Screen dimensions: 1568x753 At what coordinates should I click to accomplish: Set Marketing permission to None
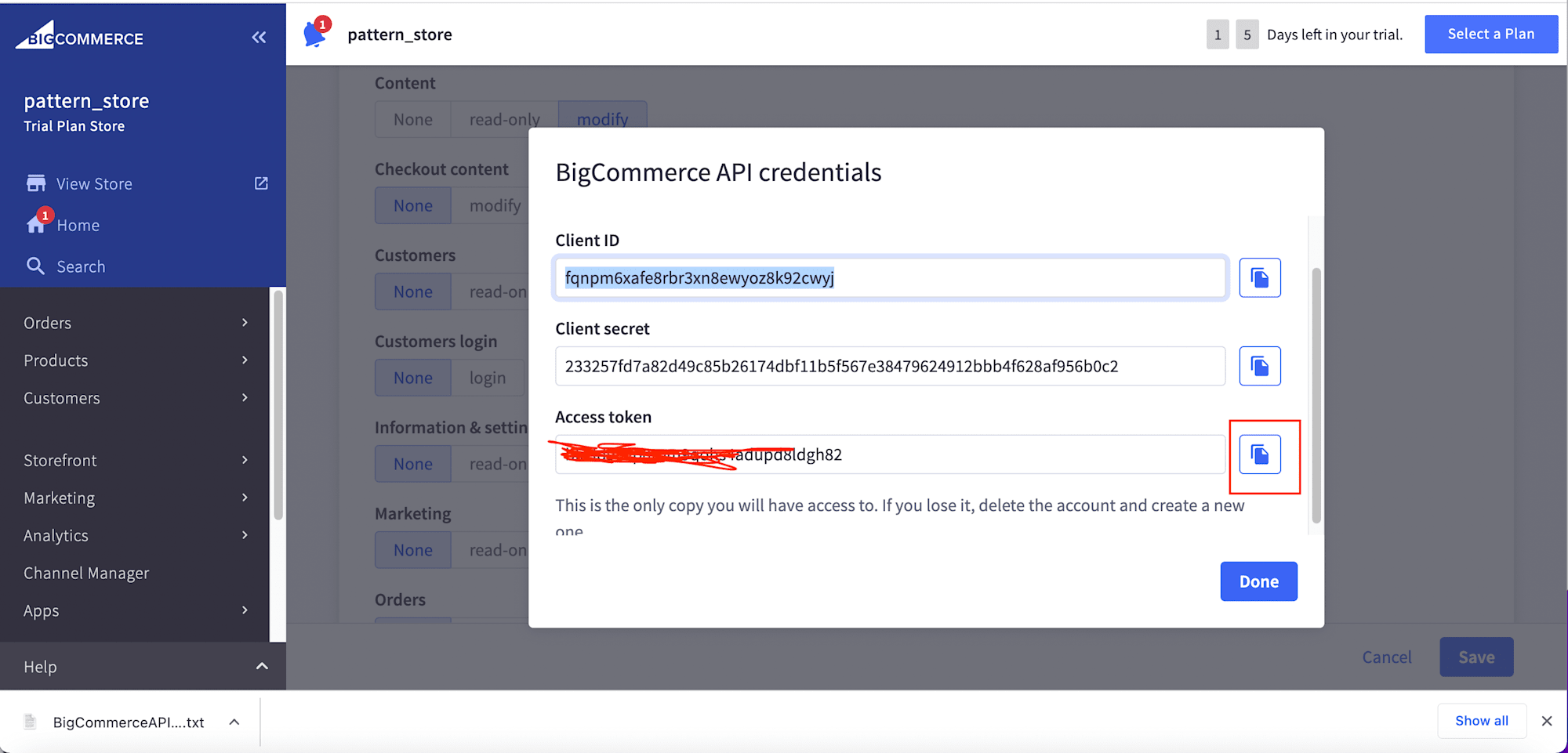point(413,550)
